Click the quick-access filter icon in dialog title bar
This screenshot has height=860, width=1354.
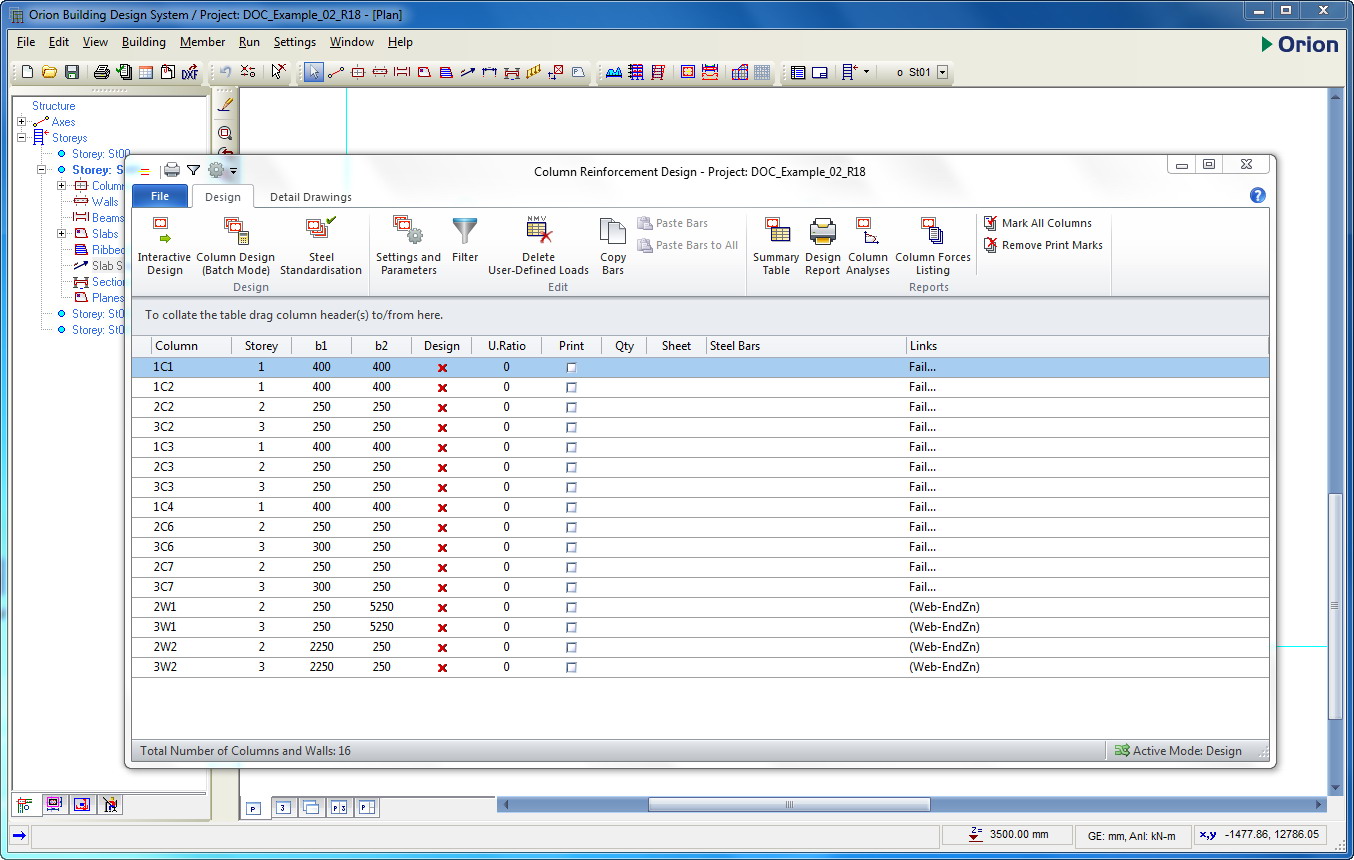click(193, 171)
